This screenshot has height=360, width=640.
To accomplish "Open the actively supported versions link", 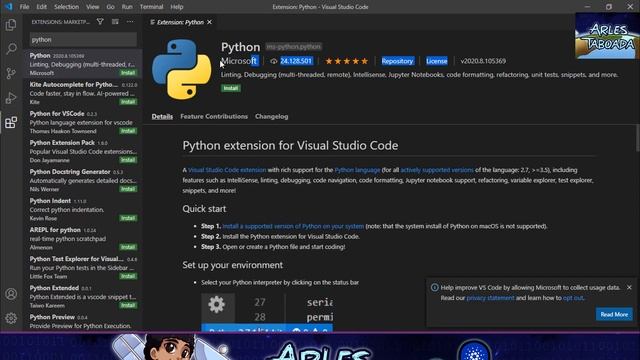I will (x=437, y=170).
